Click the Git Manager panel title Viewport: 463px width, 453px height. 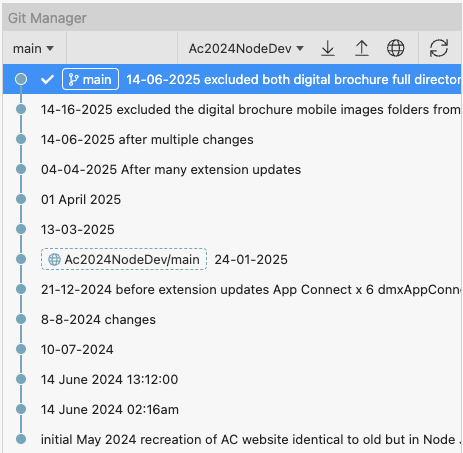click(47, 18)
